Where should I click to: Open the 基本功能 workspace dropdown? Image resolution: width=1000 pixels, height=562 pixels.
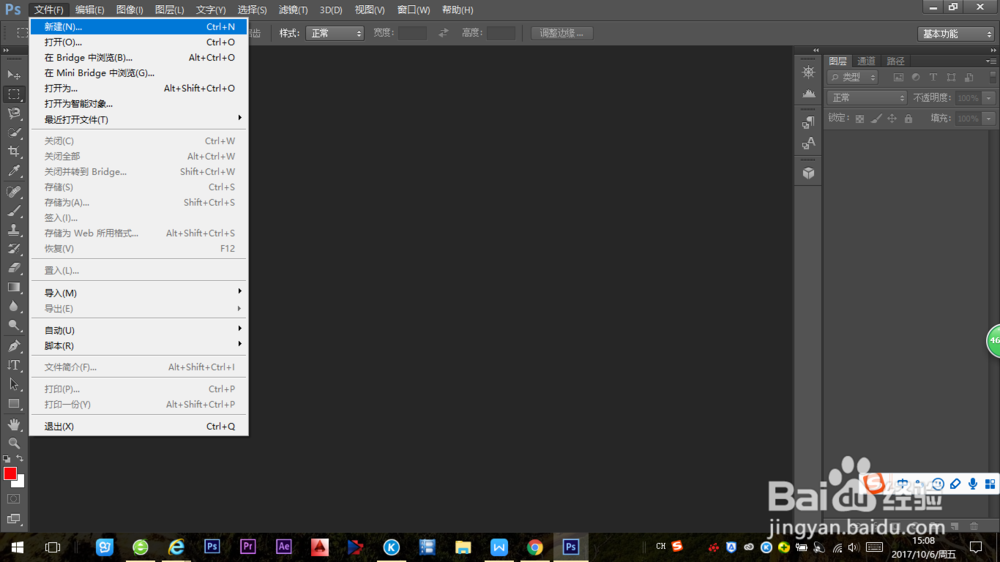point(955,34)
